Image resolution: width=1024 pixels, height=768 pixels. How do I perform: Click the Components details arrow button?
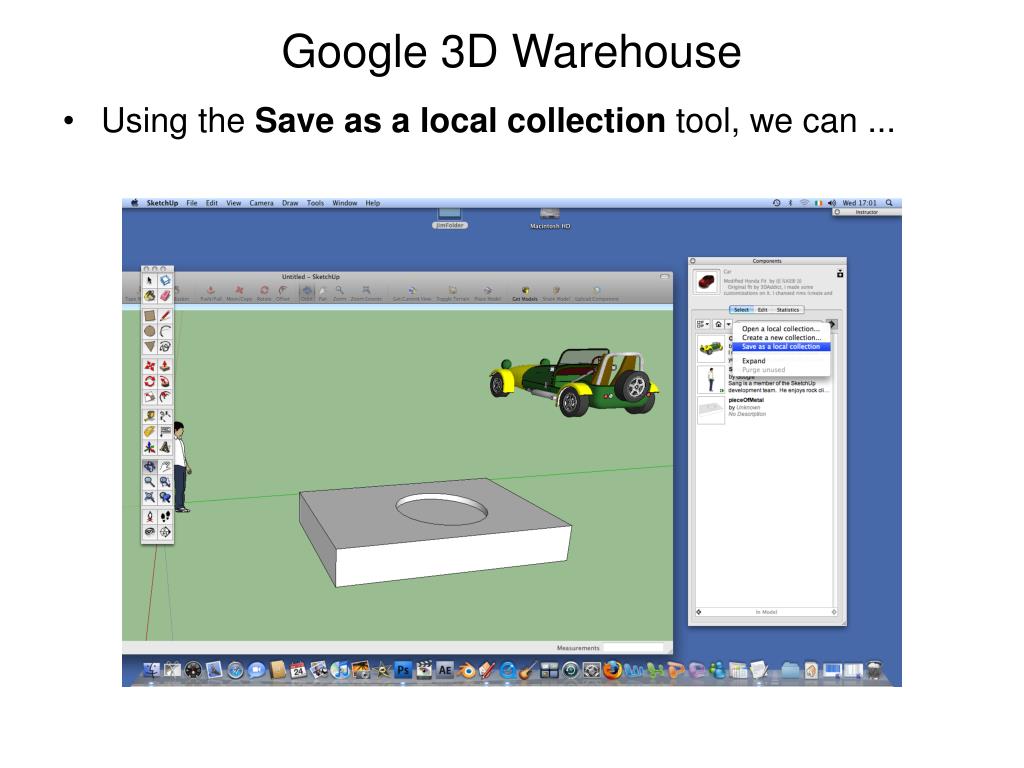coord(832,325)
